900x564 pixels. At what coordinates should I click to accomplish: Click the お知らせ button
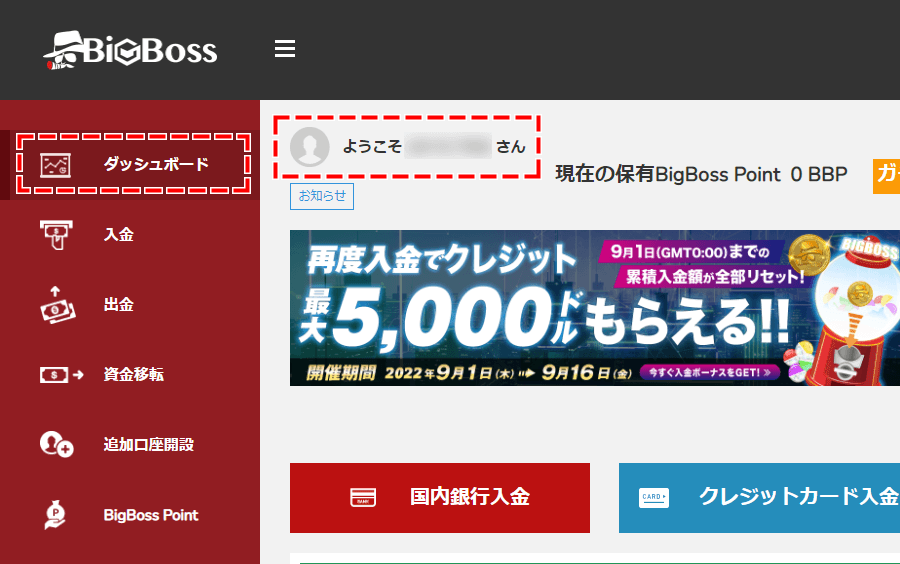(322, 196)
